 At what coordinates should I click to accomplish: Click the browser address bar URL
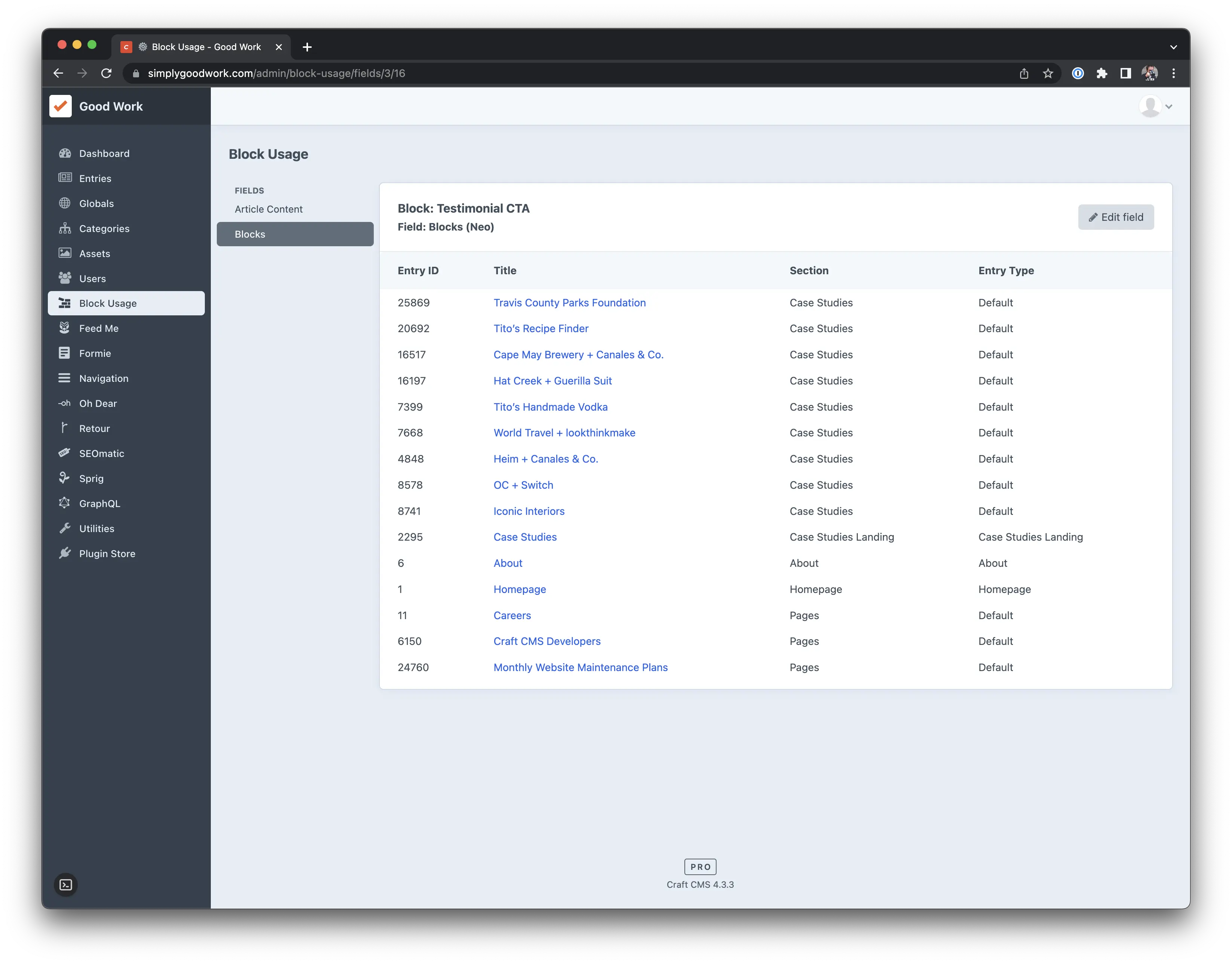coord(276,73)
